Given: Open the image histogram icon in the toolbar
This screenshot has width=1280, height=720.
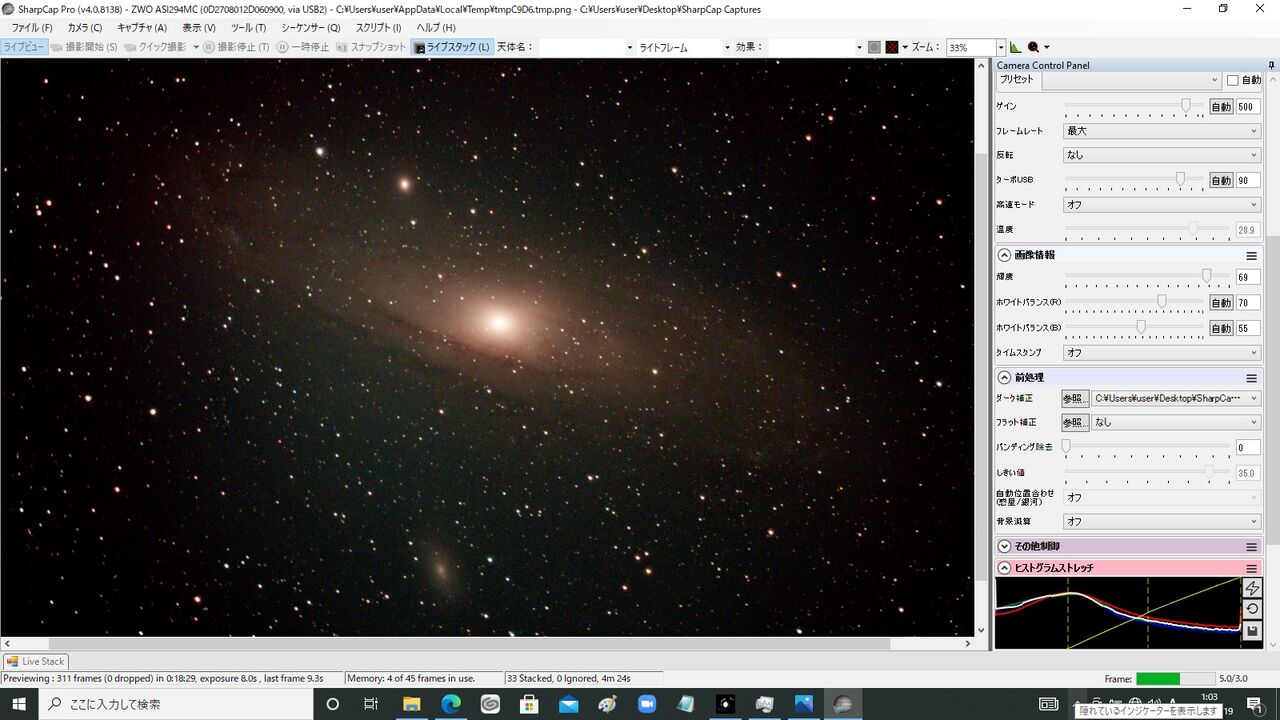Looking at the screenshot, I should pyautogui.click(x=1015, y=47).
